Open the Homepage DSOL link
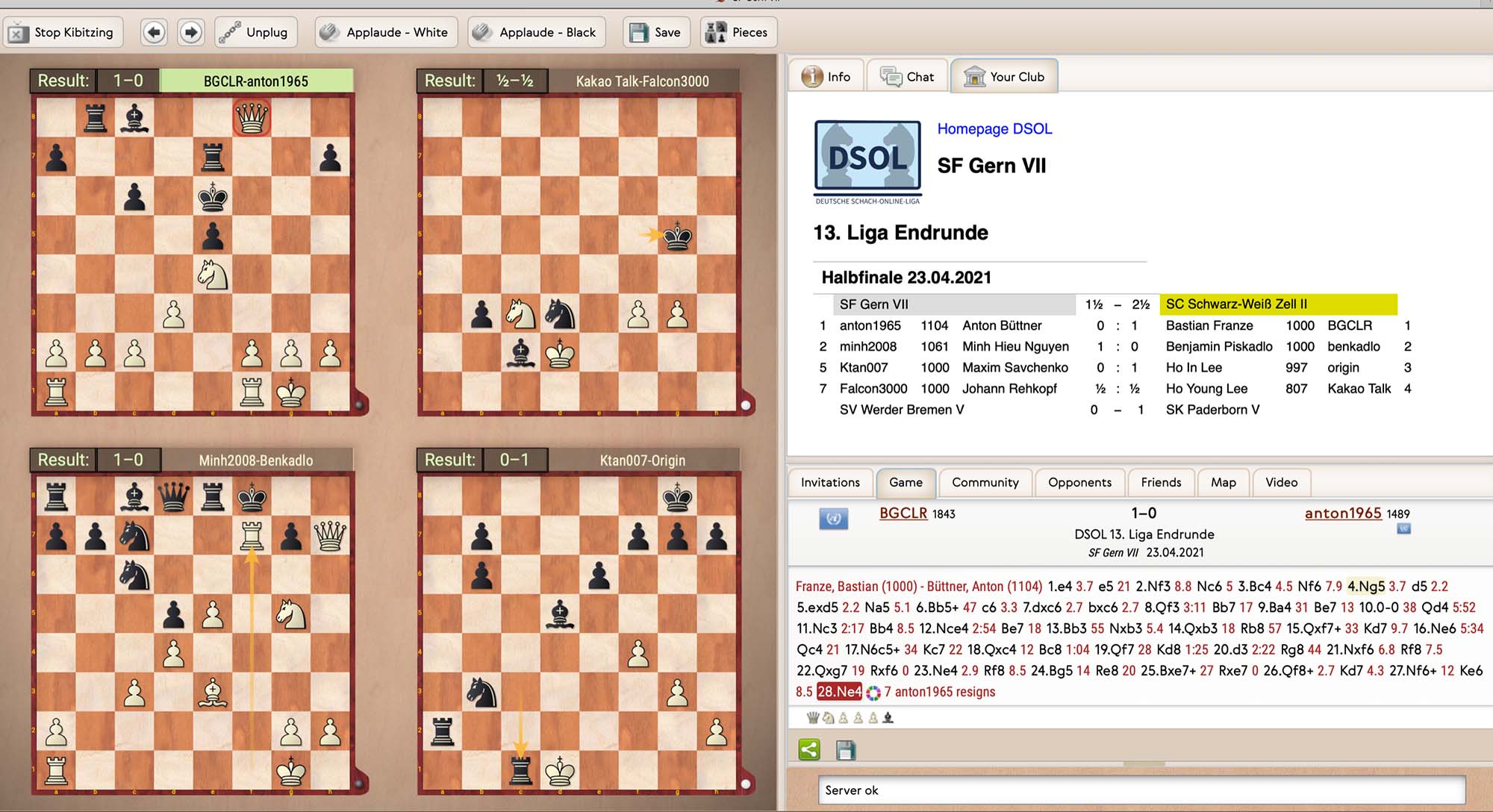Screen dimensions: 1493x812 click(x=994, y=128)
